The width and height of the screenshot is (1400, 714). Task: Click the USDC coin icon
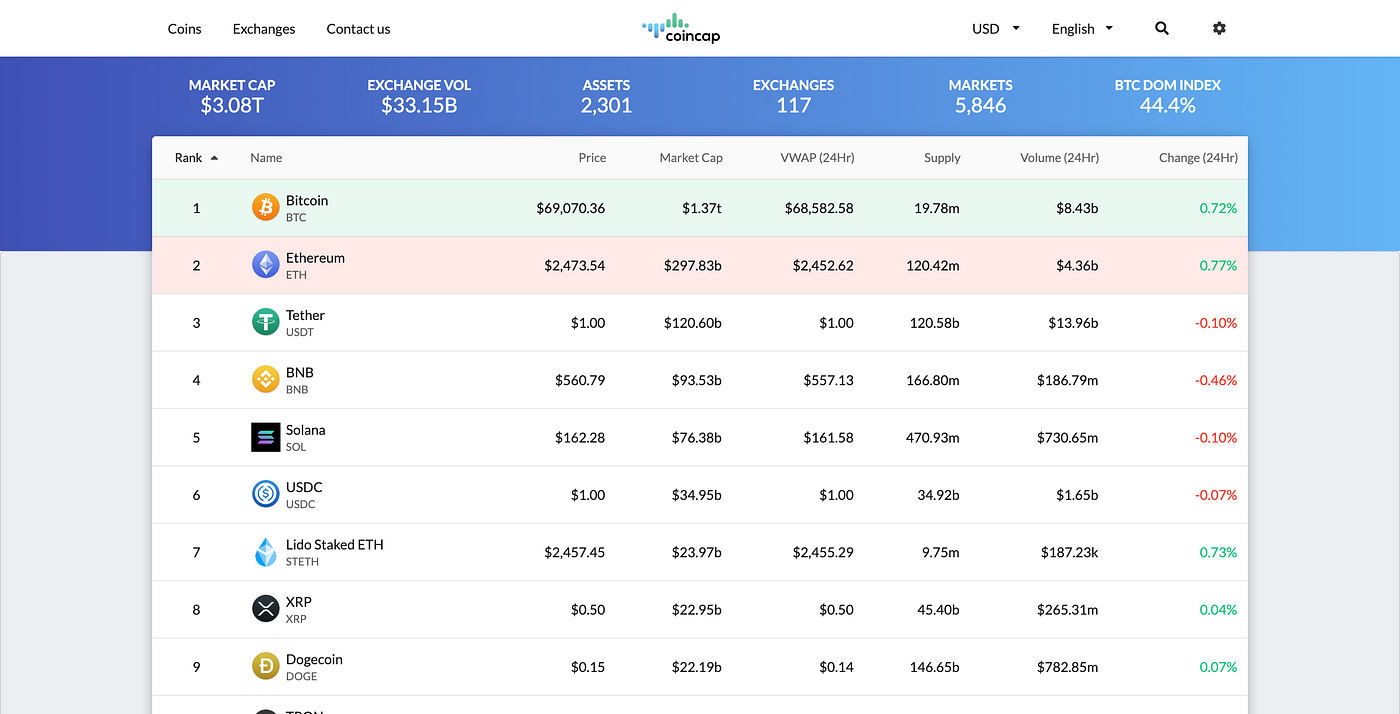[x=265, y=494]
